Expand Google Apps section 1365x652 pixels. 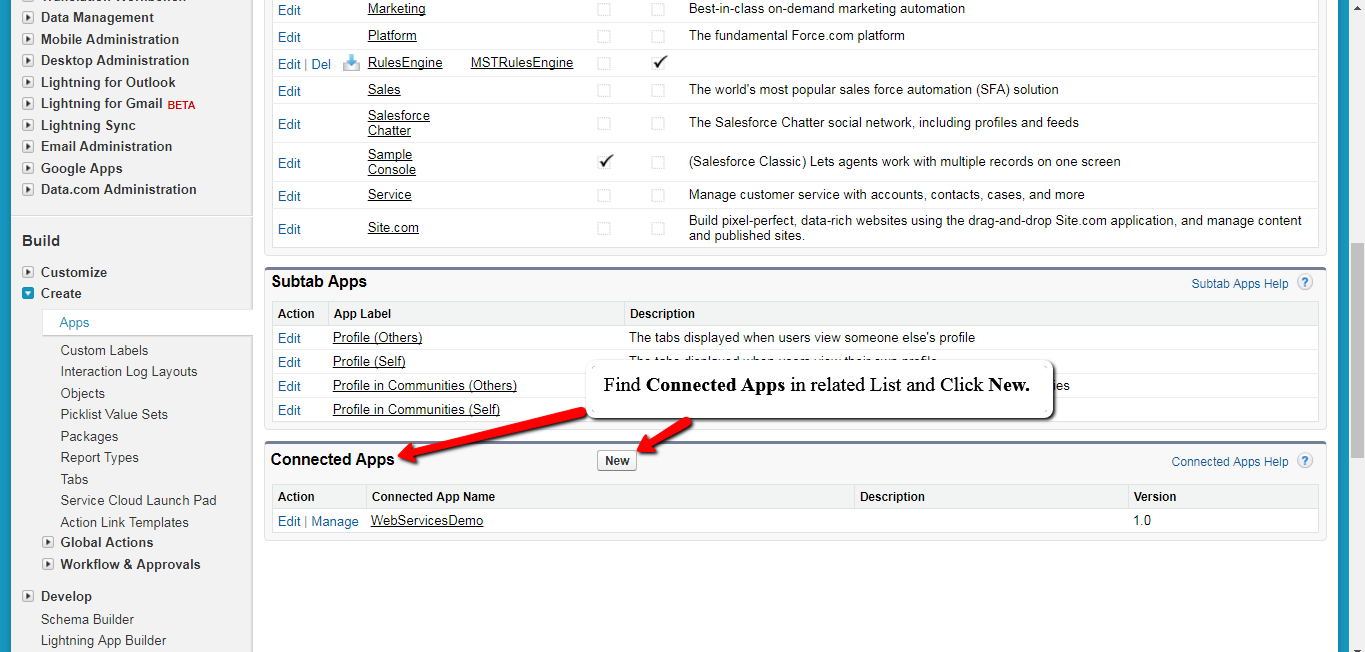click(28, 168)
